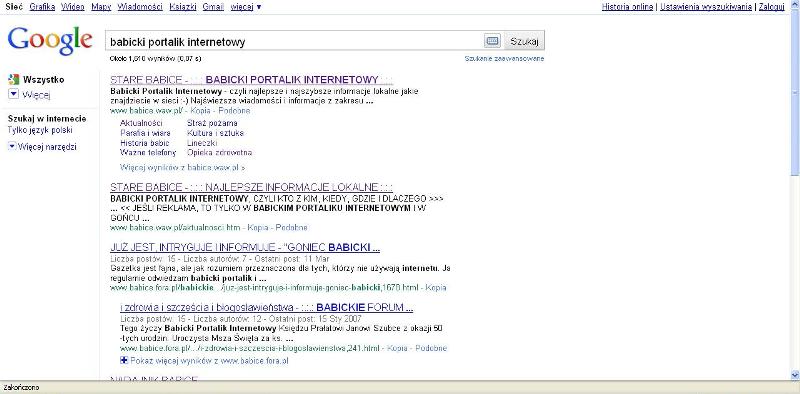800x394 pixels.
Task: Click Szukaj w internecie heading
Action: click(x=47, y=119)
